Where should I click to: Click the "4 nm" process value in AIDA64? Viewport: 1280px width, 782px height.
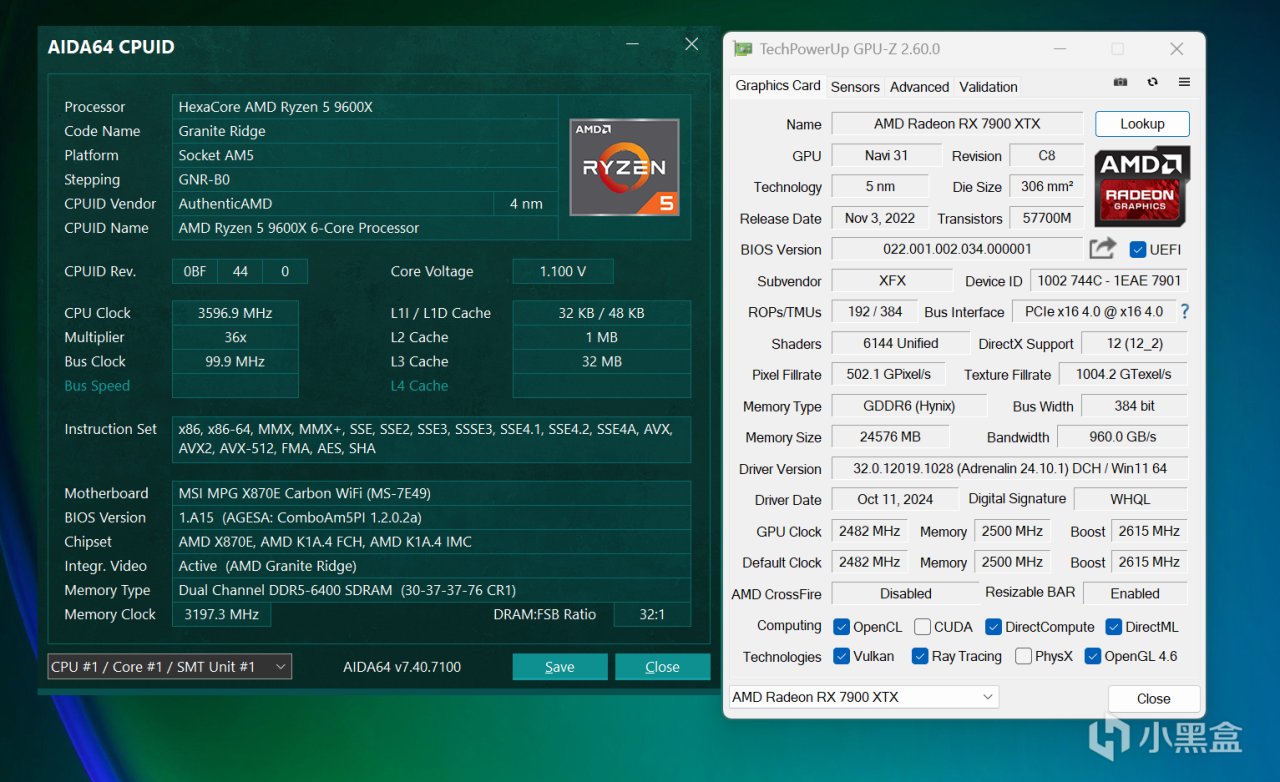526,203
